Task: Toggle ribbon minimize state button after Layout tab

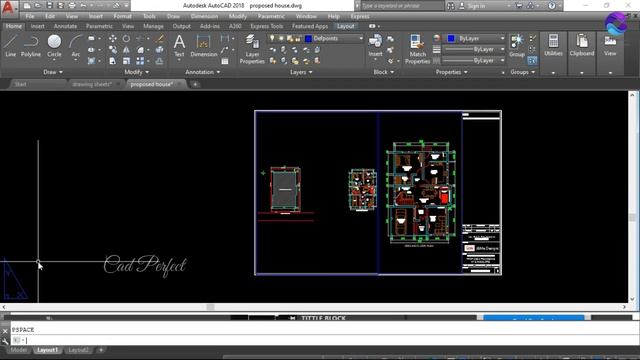Action: point(372,26)
